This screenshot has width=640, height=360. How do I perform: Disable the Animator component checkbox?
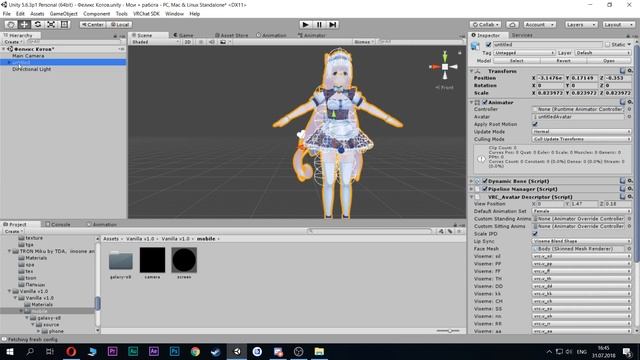485,102
